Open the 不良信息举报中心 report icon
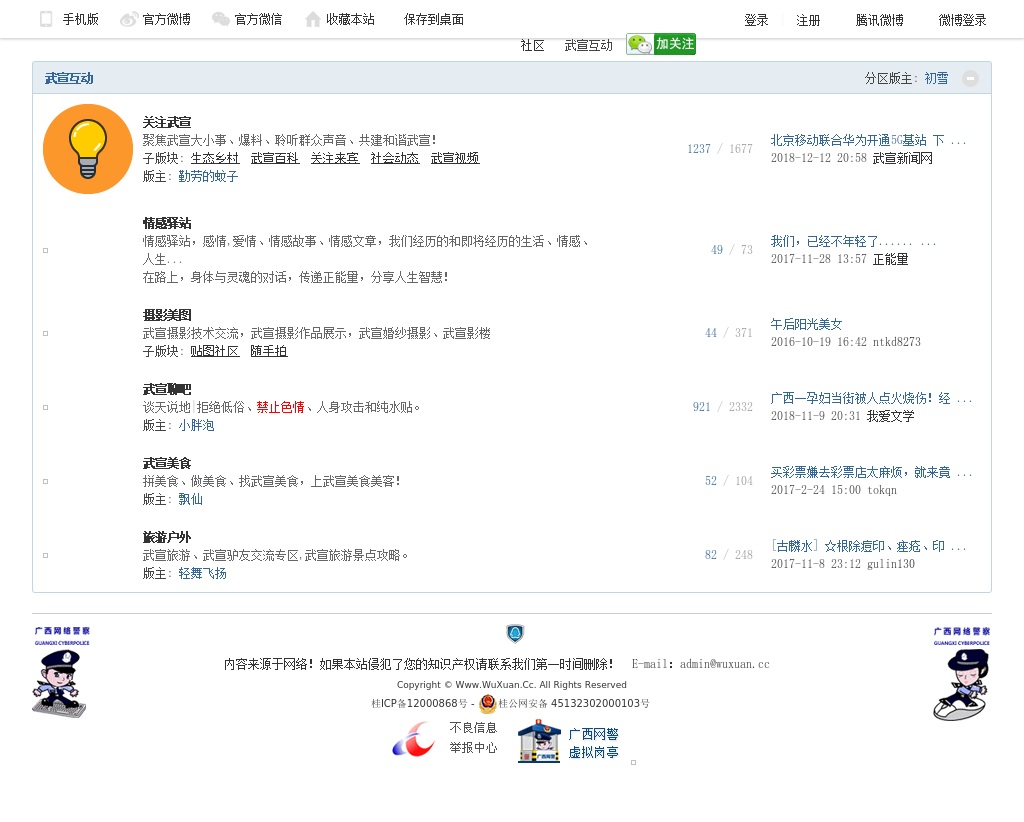 click(414, 739)
